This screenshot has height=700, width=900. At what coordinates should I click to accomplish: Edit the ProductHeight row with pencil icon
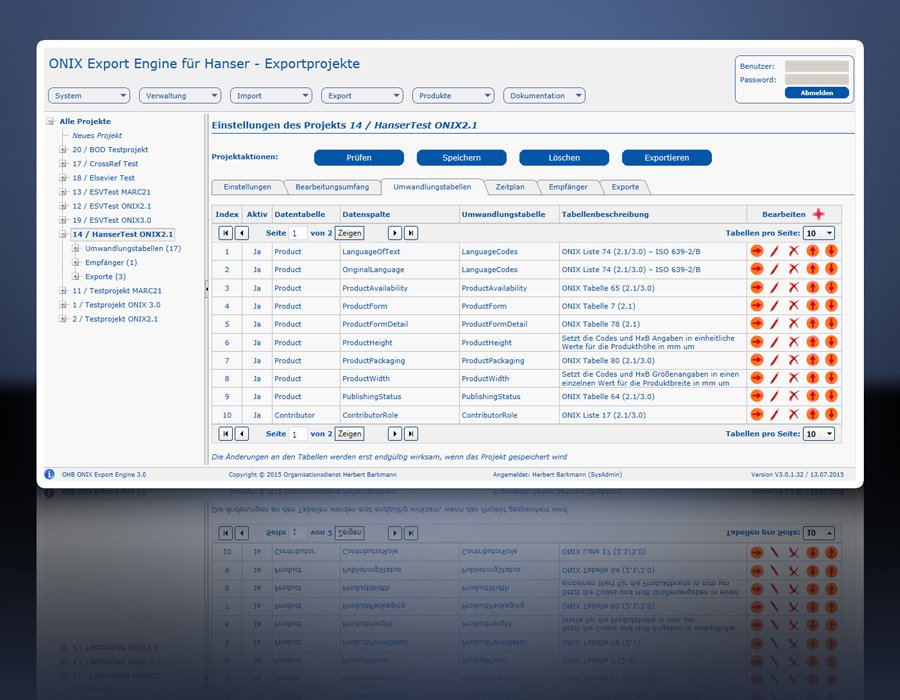[x=775, y=342]
